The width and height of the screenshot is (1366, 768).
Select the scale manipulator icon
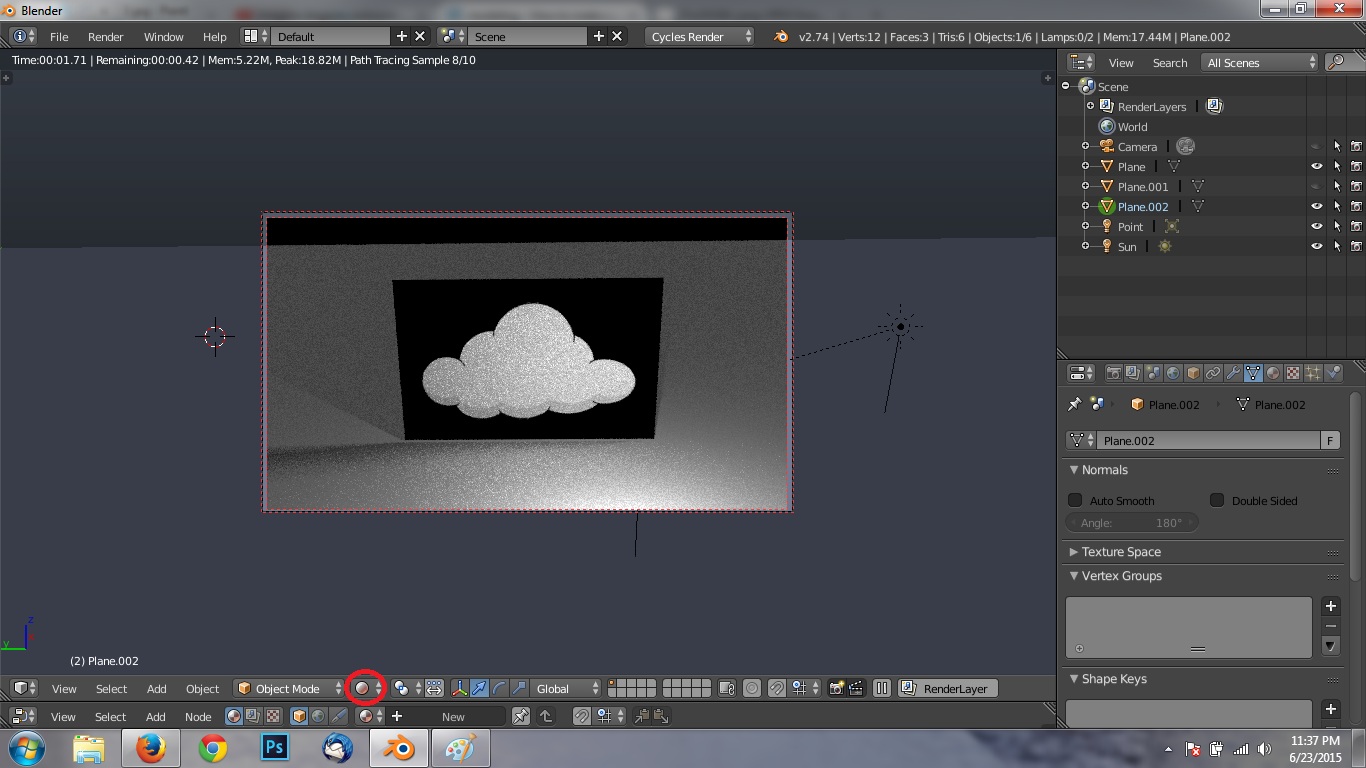tap(519, 688)
